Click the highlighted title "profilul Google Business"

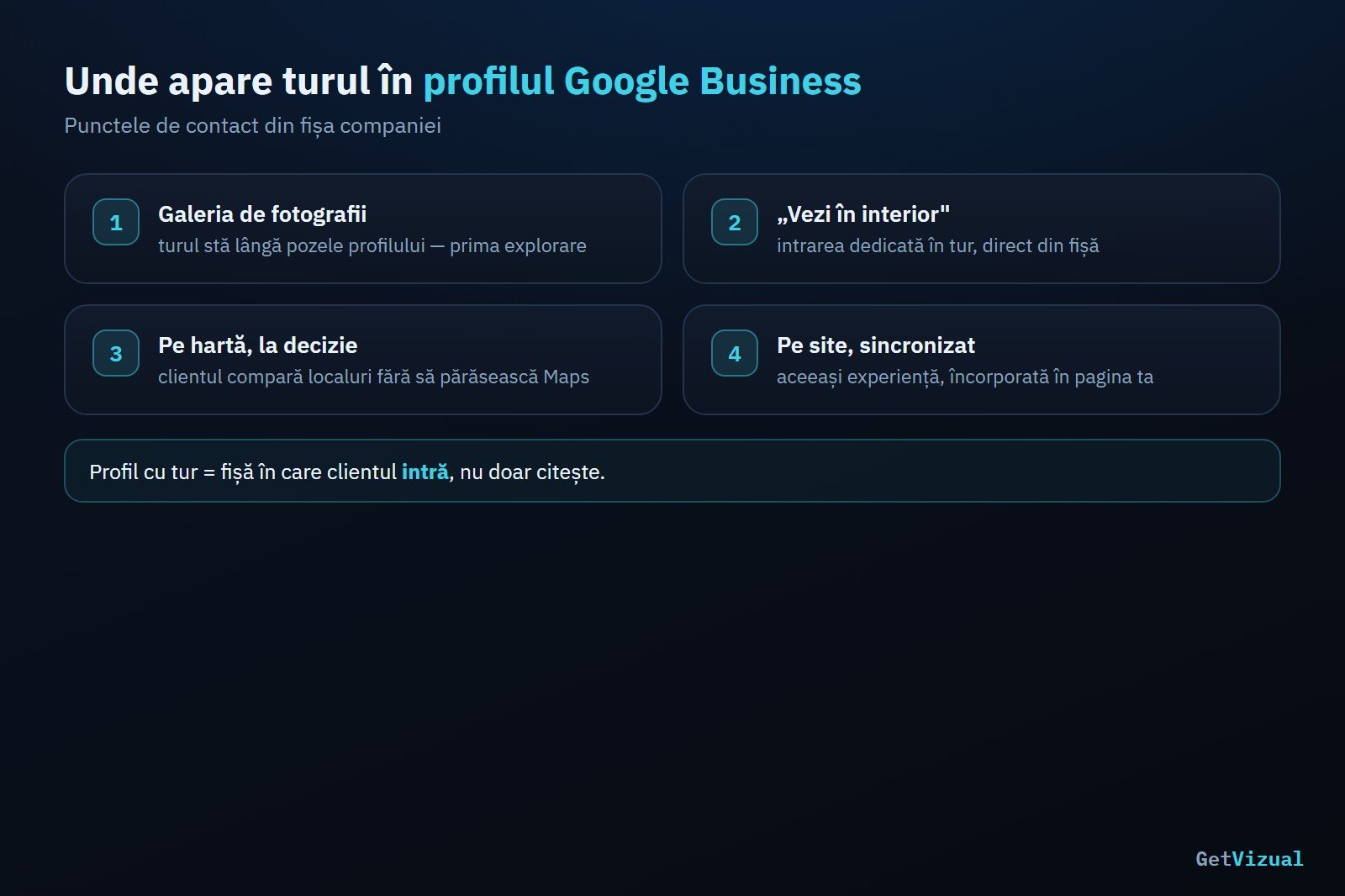click(642, 82)
